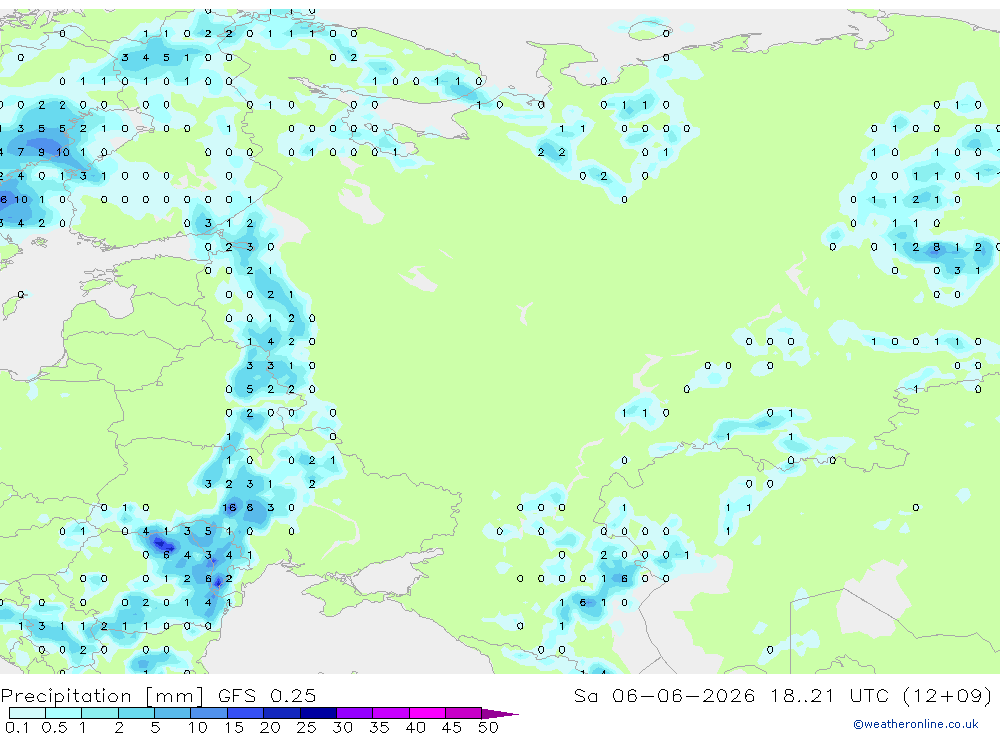
Task: Click the 15–20 mm legend color swatch
Action: click(x=246, y=713)
